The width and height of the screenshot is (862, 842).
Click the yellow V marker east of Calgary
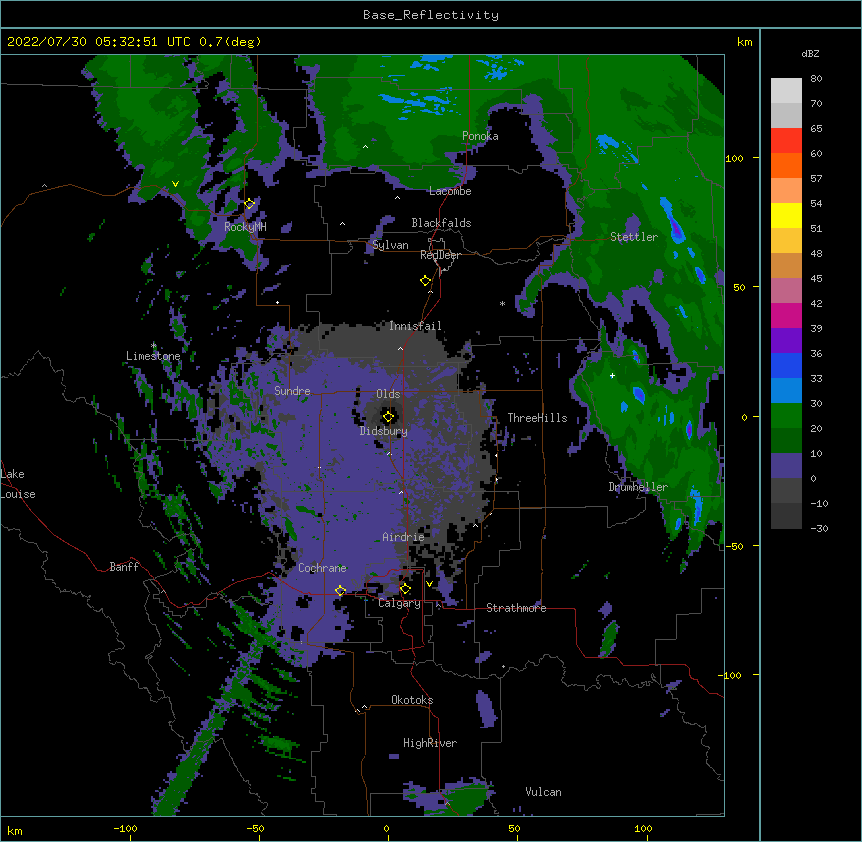[x=429, y=584]
